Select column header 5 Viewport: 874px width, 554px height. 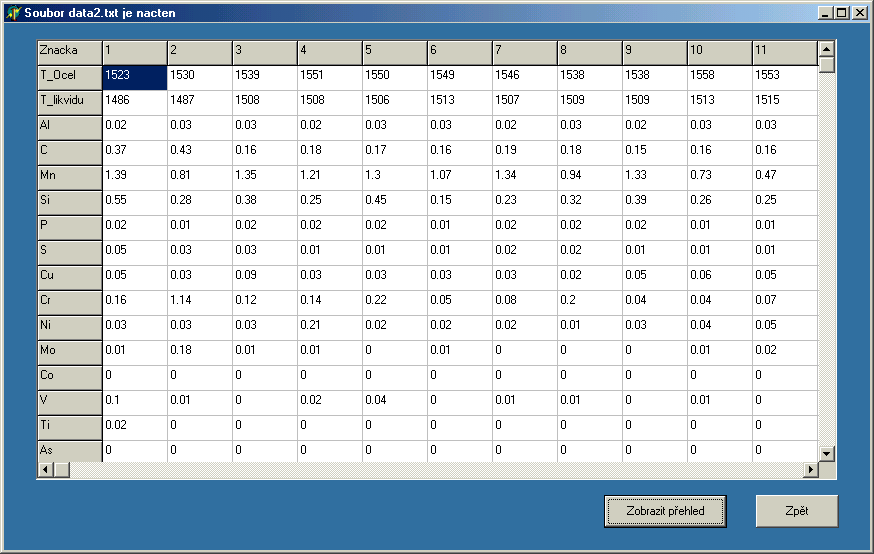(395, 52)
